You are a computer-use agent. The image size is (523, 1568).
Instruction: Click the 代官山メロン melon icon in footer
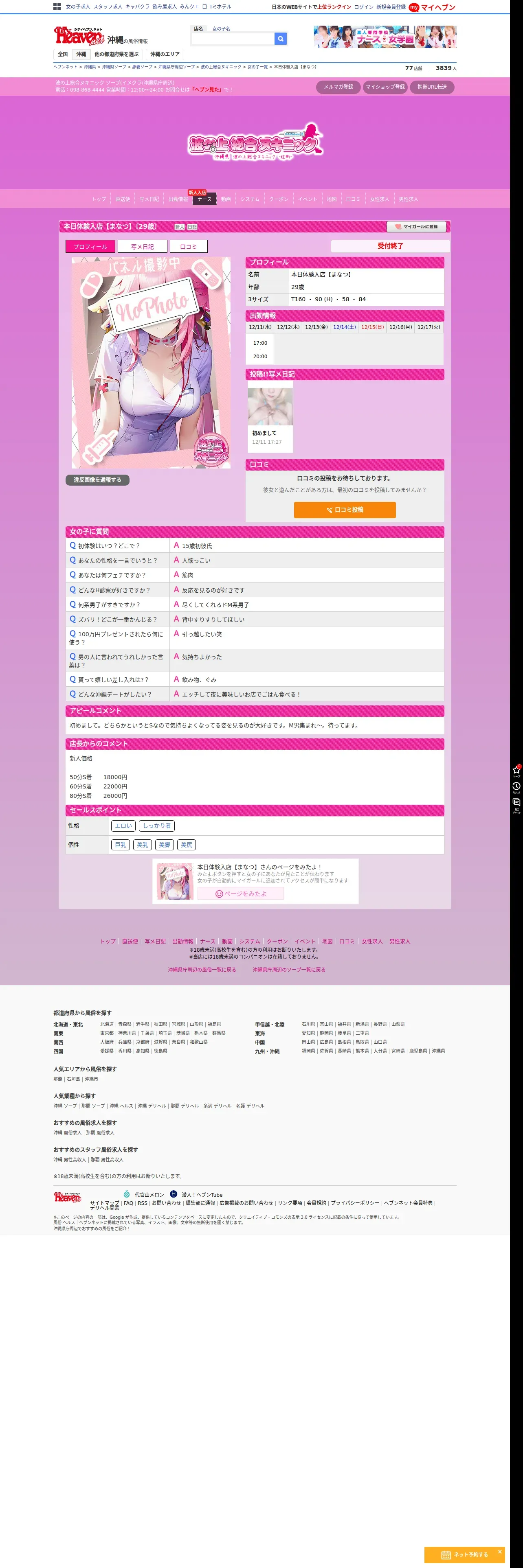coord(127,1194)
